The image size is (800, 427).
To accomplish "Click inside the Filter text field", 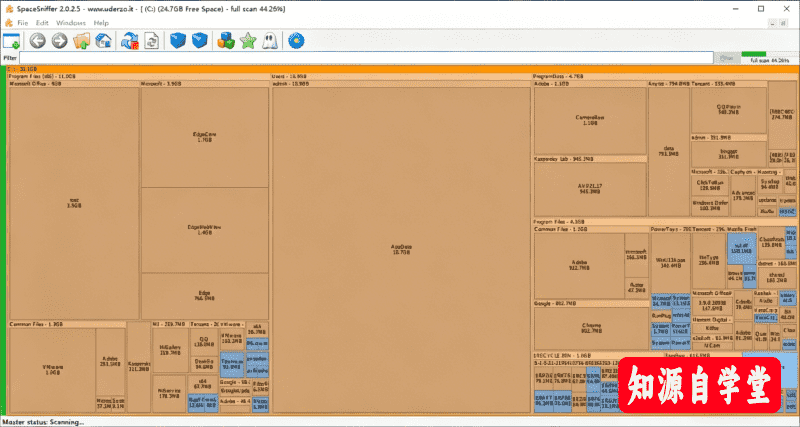I will [366, 58].
